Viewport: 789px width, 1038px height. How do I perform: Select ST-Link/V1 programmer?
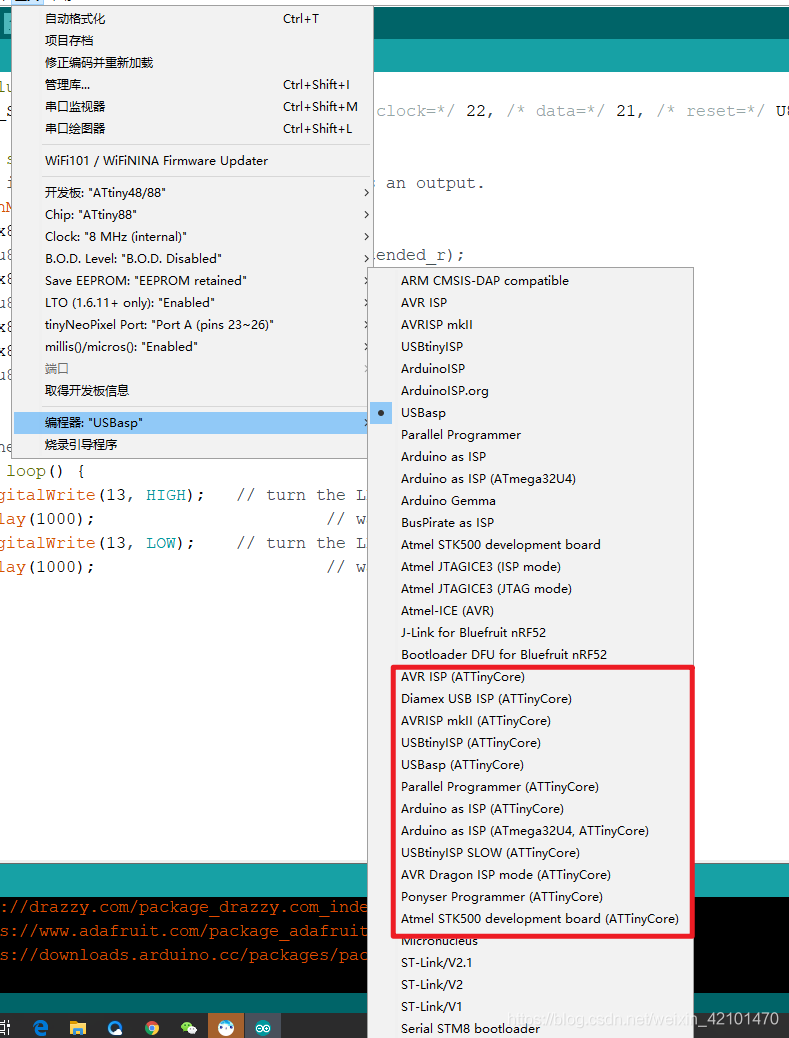[532, 1006]
